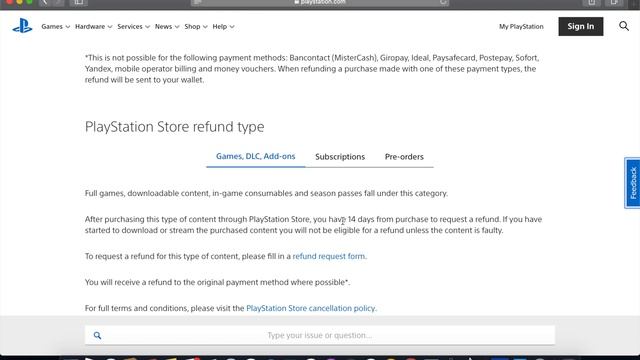Switch to the Pre-orders tab
Screen dimensions: 640x360
(404, 157)
